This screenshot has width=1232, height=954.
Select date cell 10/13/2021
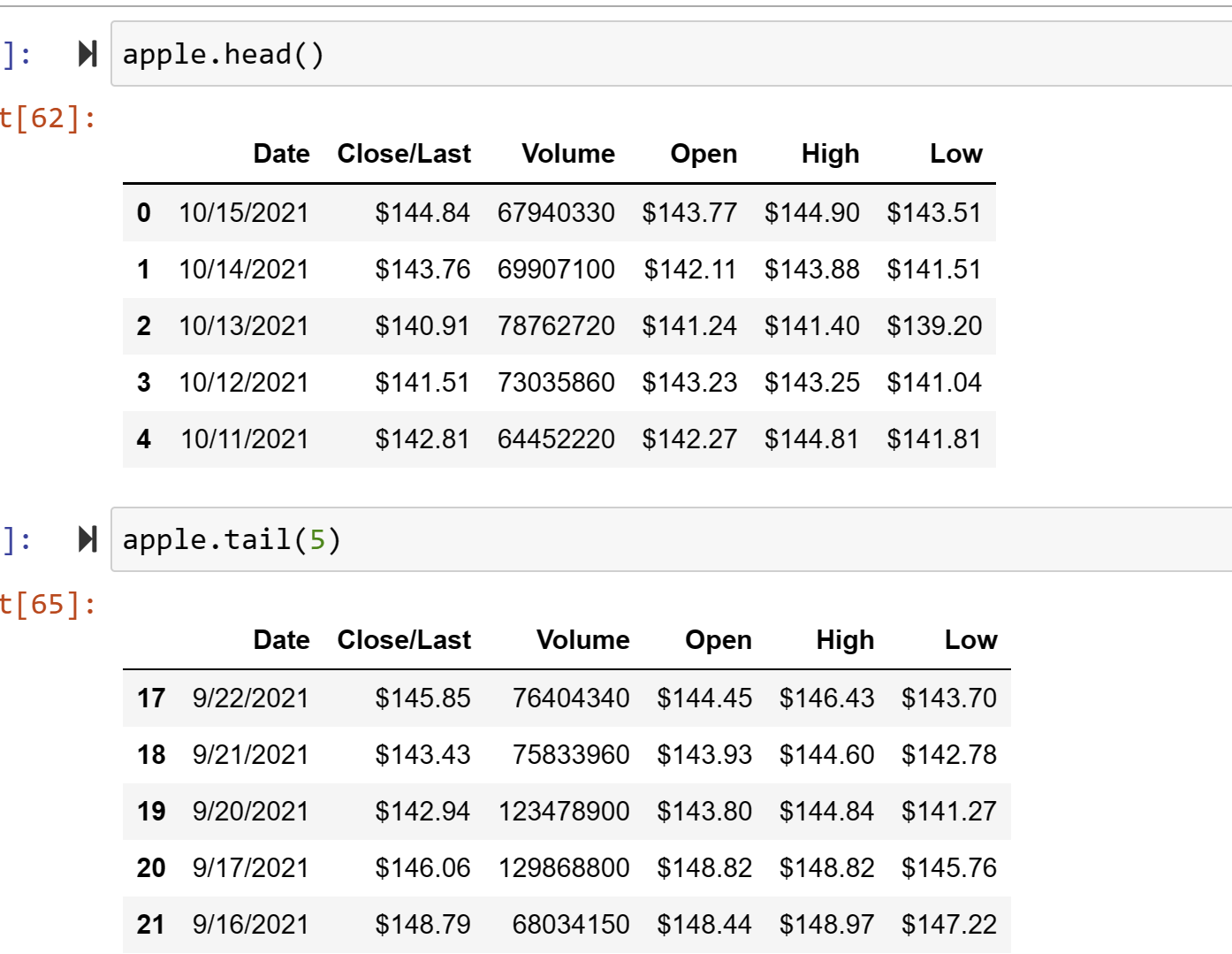point(244,326)
